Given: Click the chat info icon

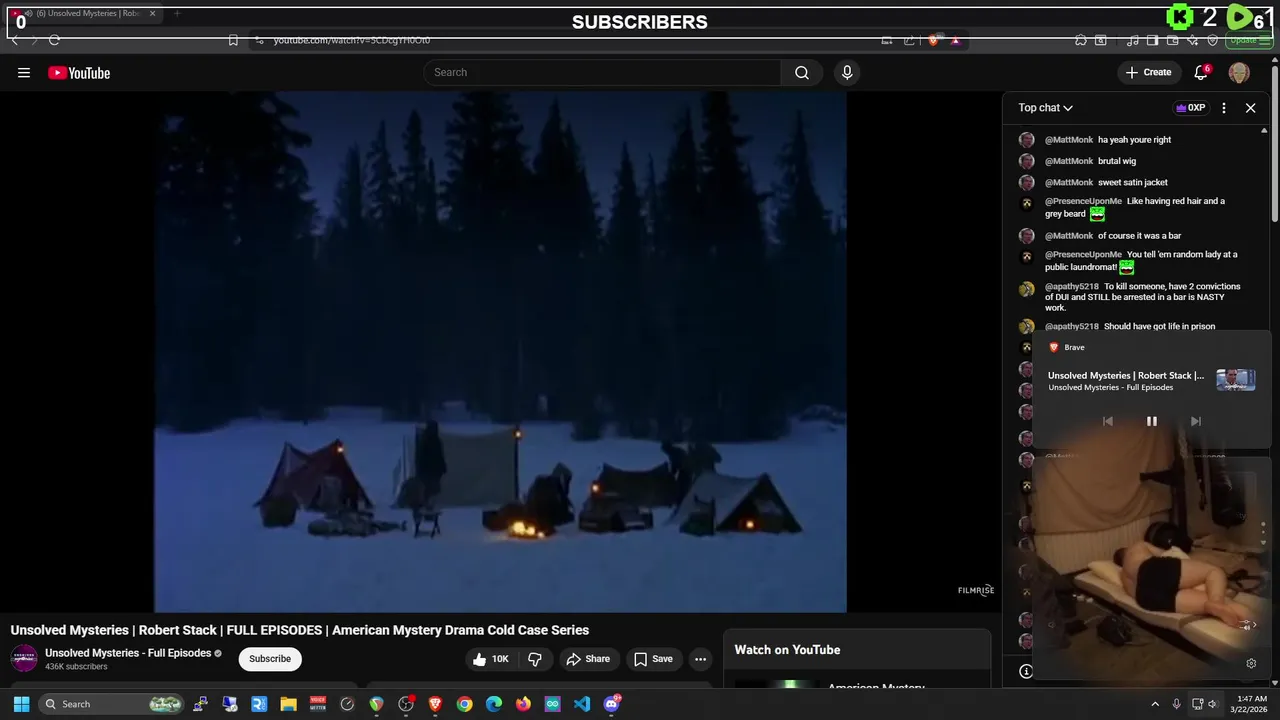Looking at the screenshot, I should (x=1026, y=671).
